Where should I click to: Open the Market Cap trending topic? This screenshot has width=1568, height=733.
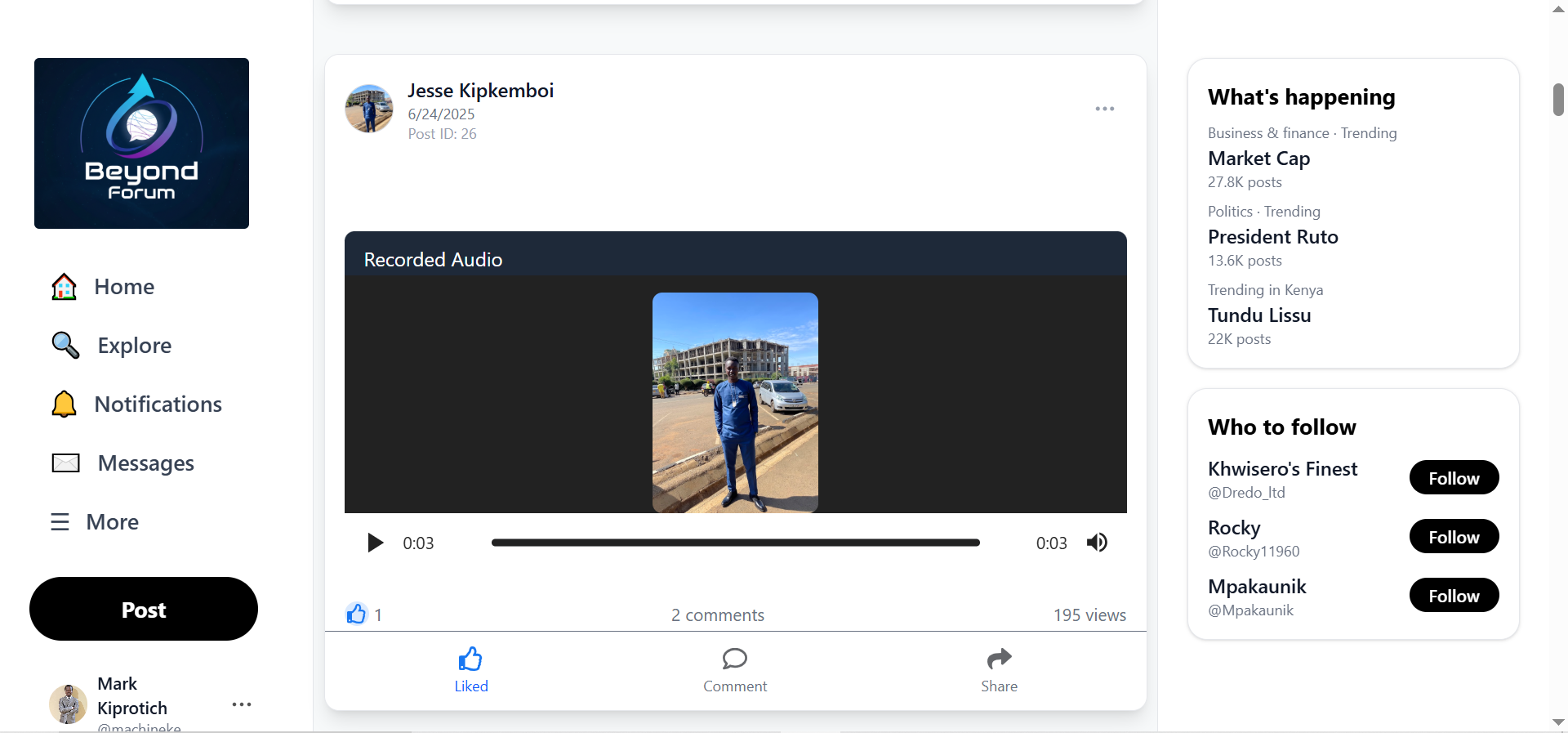(1258, 159)
